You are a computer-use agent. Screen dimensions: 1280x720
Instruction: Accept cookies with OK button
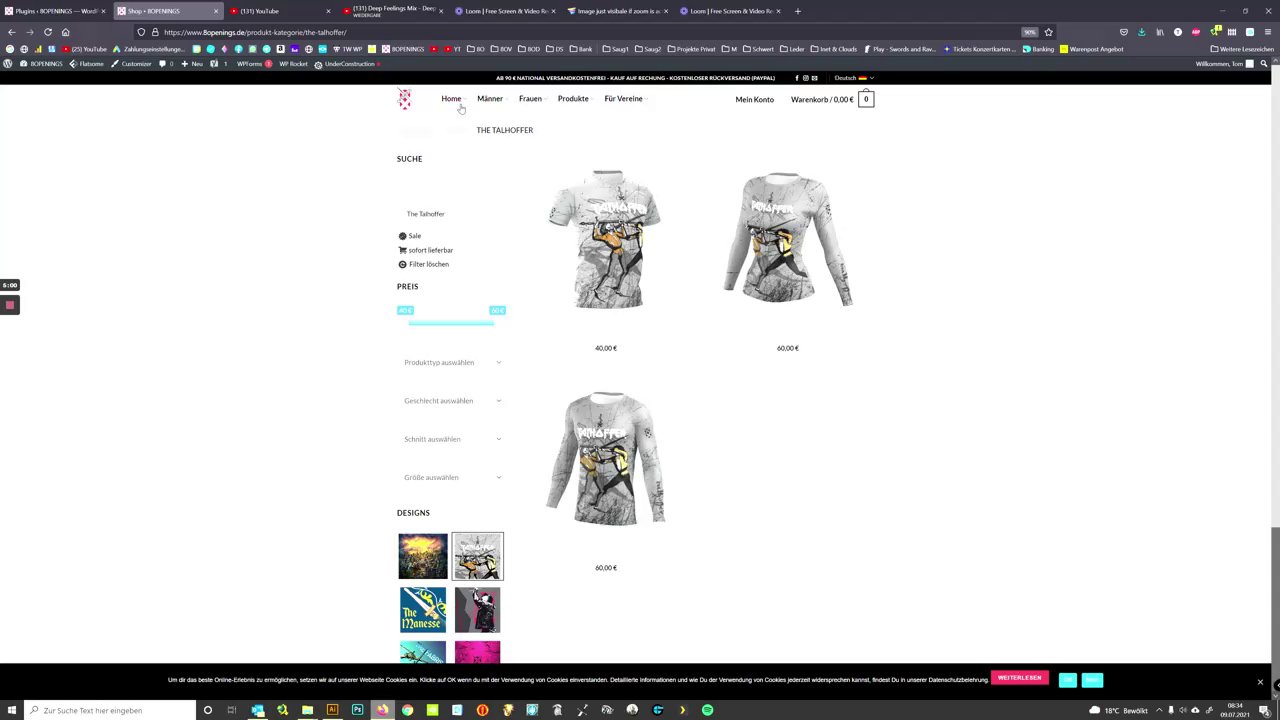(1068, 680)
